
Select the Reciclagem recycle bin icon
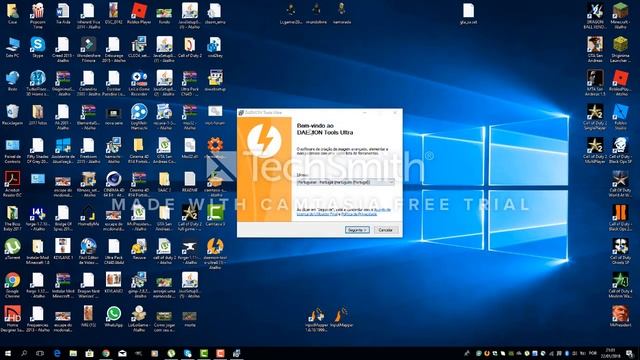click(12, 115)
